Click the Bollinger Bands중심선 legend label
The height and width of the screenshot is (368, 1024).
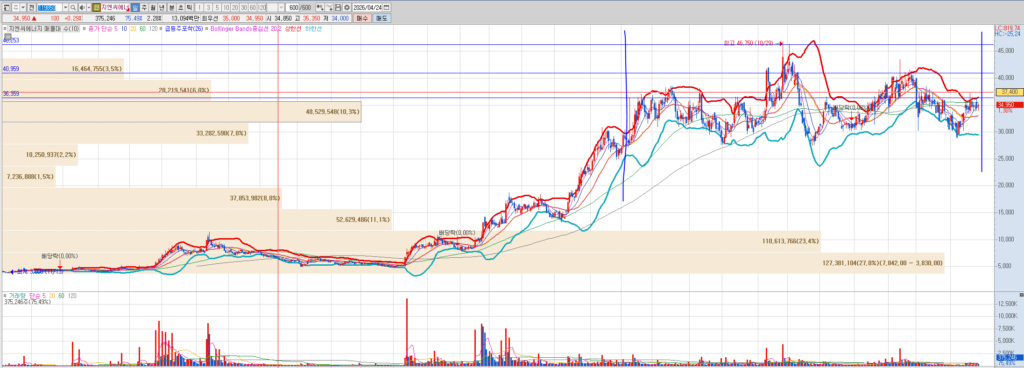(x=240, y=29)
